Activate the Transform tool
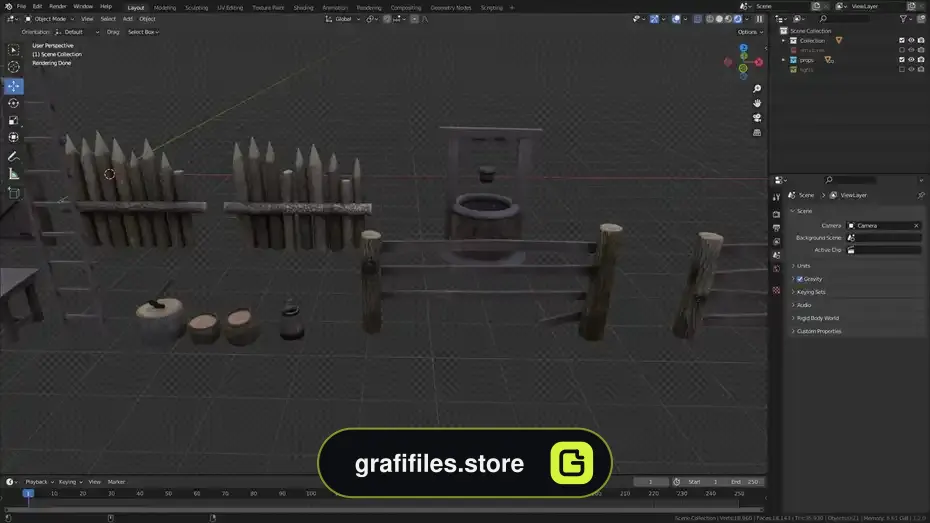This screenshot has width=930, height=523. coord(13,138)
